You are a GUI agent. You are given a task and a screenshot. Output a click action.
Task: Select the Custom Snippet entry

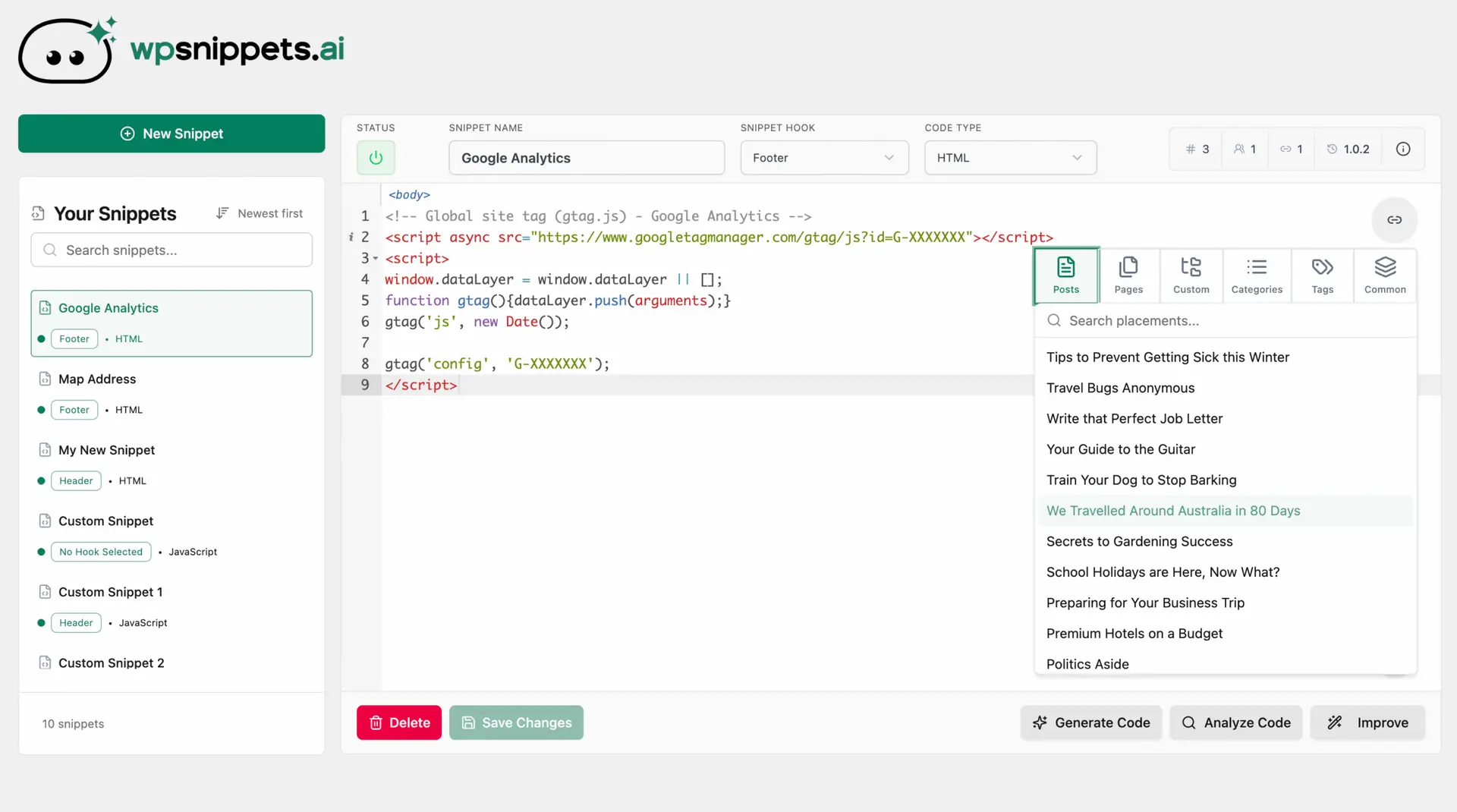(x=172, y=536)
